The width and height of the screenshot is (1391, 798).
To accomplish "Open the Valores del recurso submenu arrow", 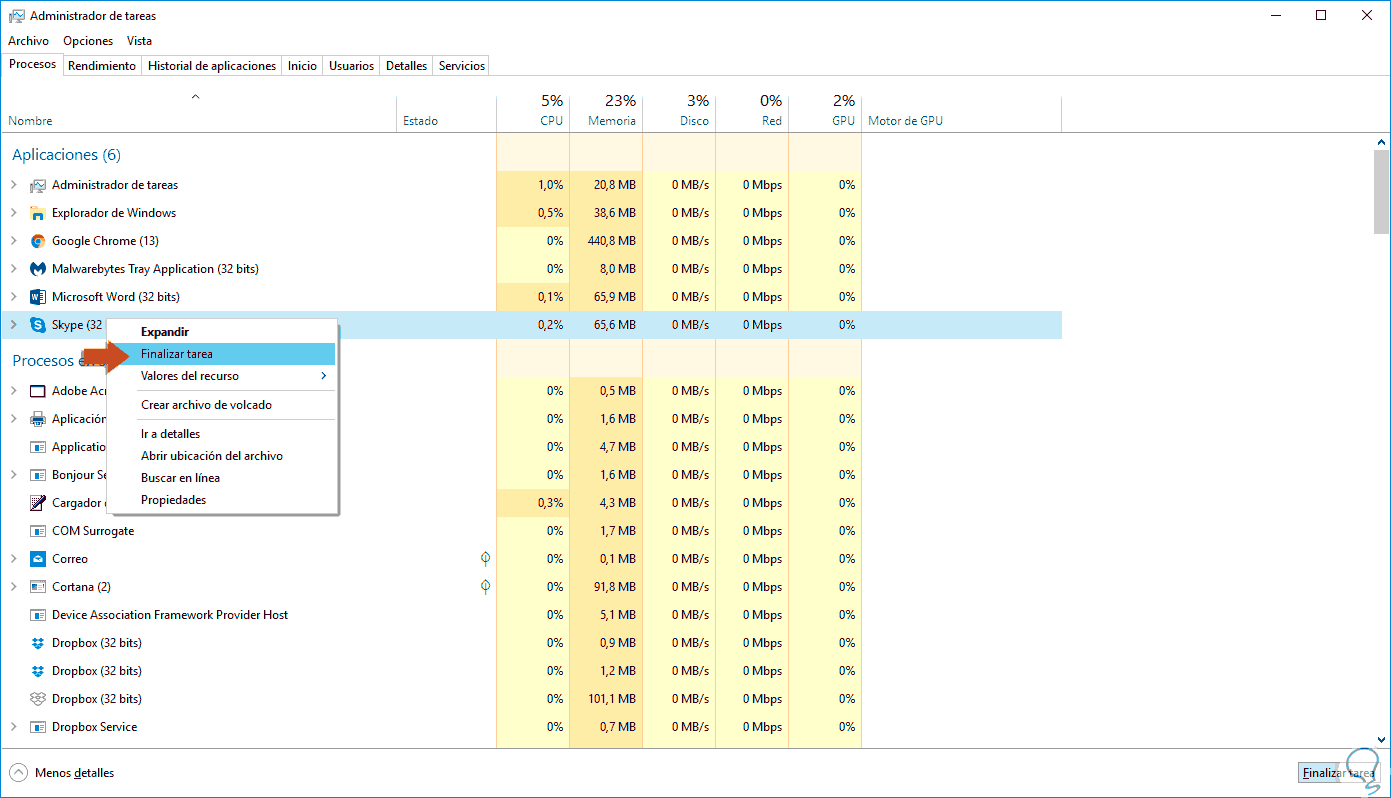I will coord(323,376).
